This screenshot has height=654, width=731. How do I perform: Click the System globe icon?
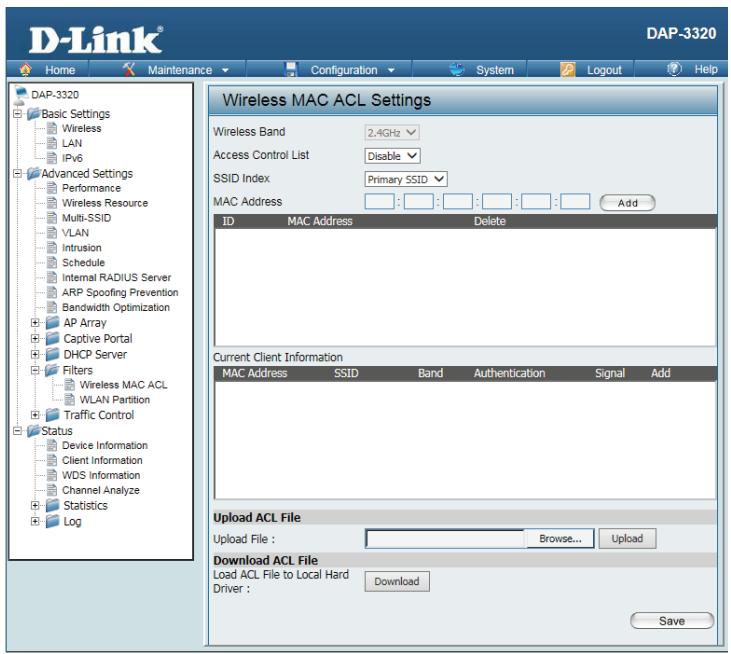point(457,69)
